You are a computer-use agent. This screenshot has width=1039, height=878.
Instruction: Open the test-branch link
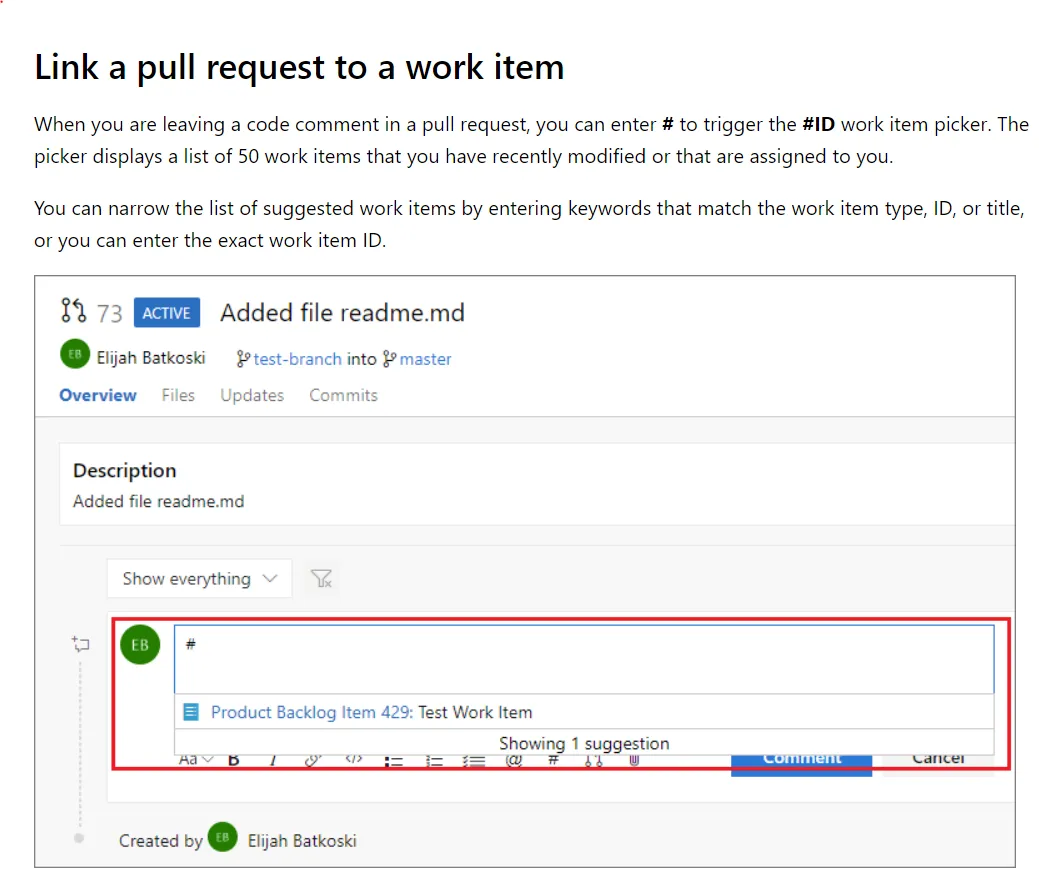(x=298, y=359)
